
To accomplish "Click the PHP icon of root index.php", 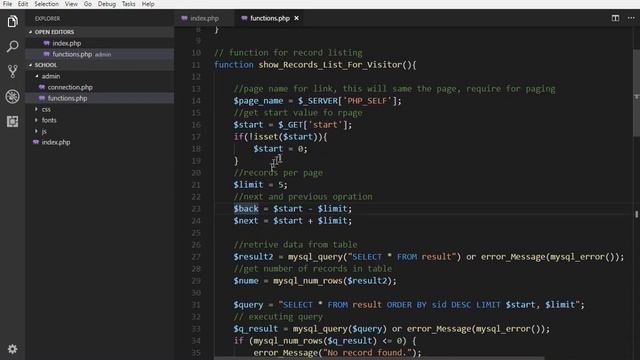I will [36, 142].
